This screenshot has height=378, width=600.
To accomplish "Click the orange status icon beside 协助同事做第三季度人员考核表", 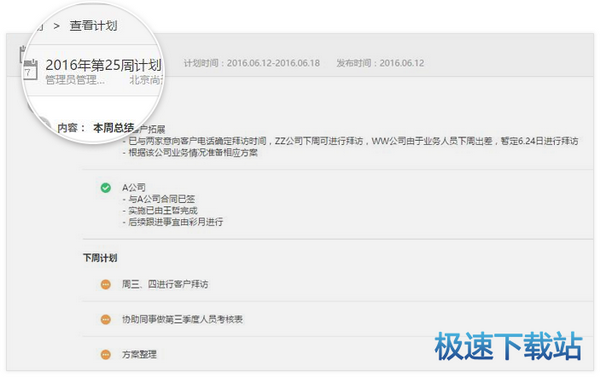I will [x=106, y=319].
